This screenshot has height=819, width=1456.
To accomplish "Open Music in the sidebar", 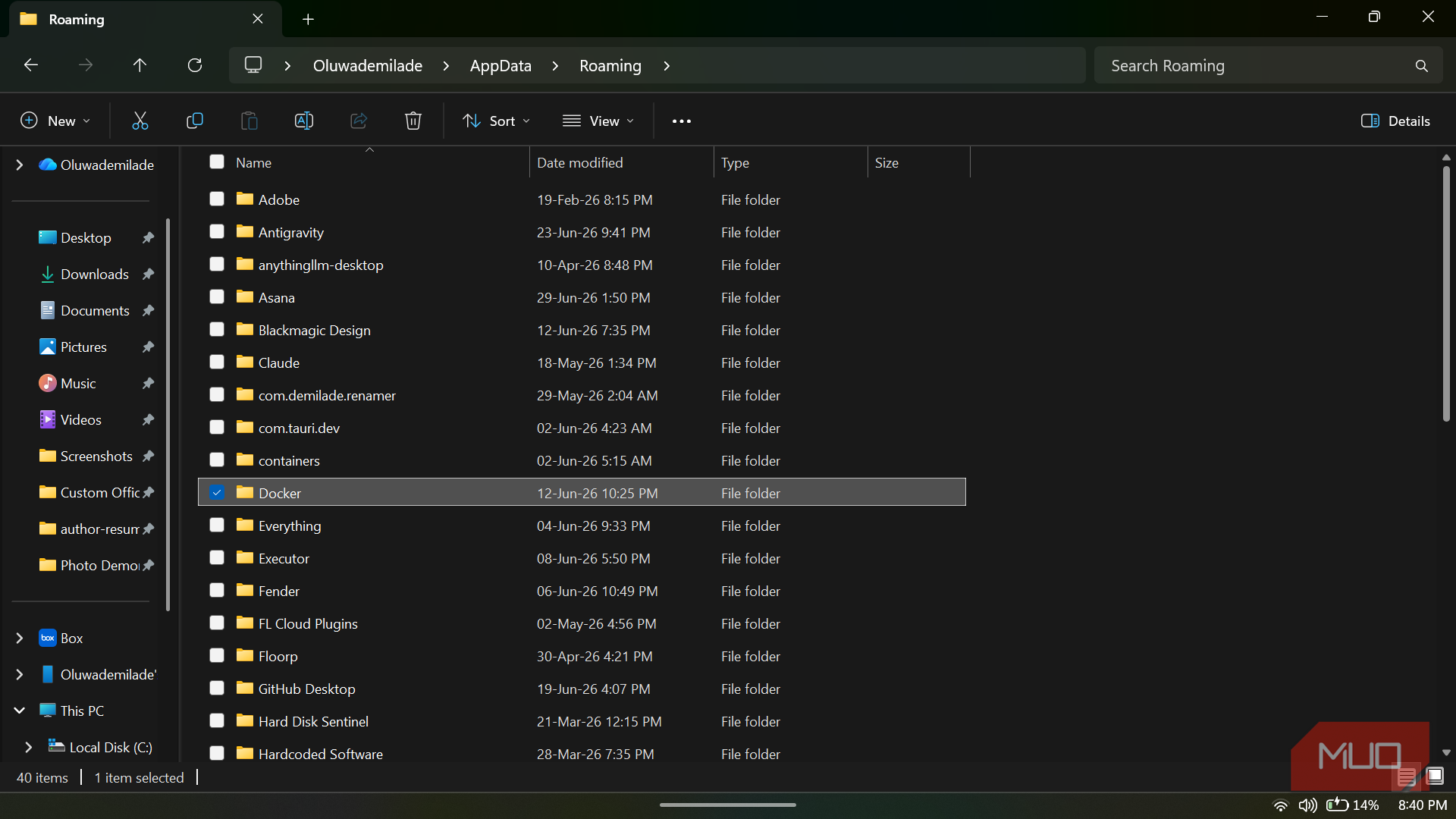I will click(78, 383).
